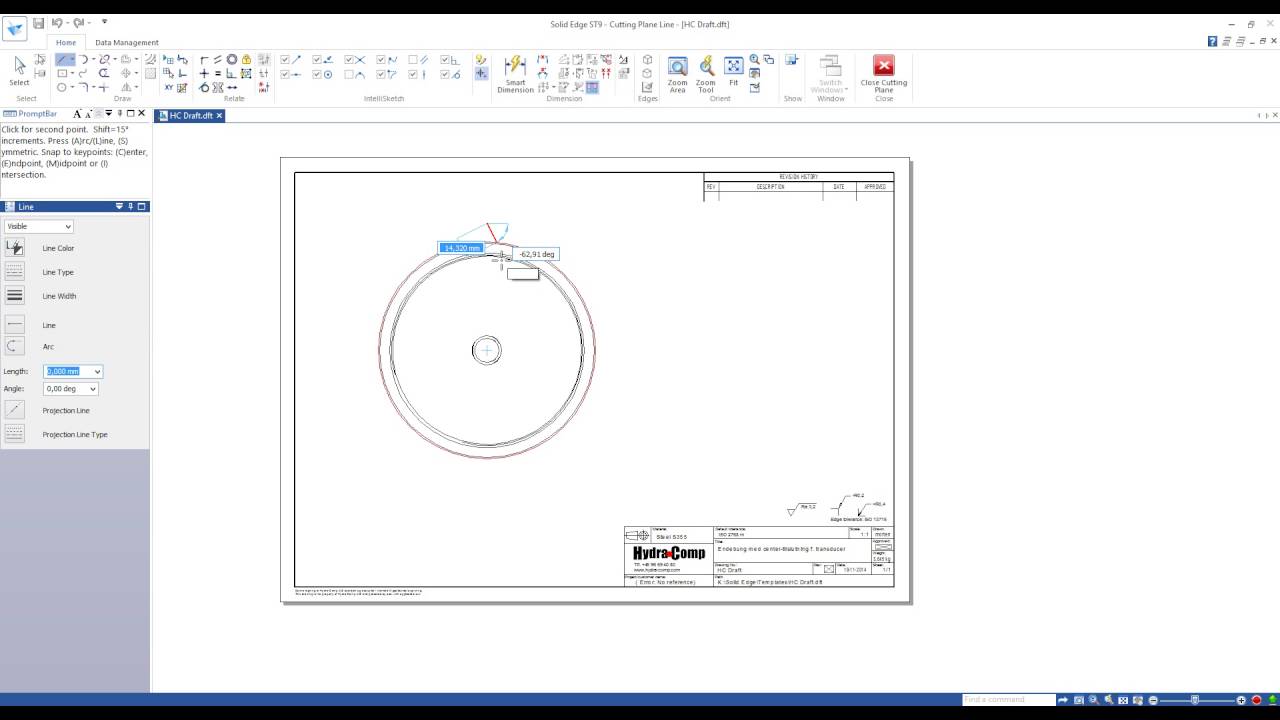Open the Smart Dimension tool

(x=515, y=75)
